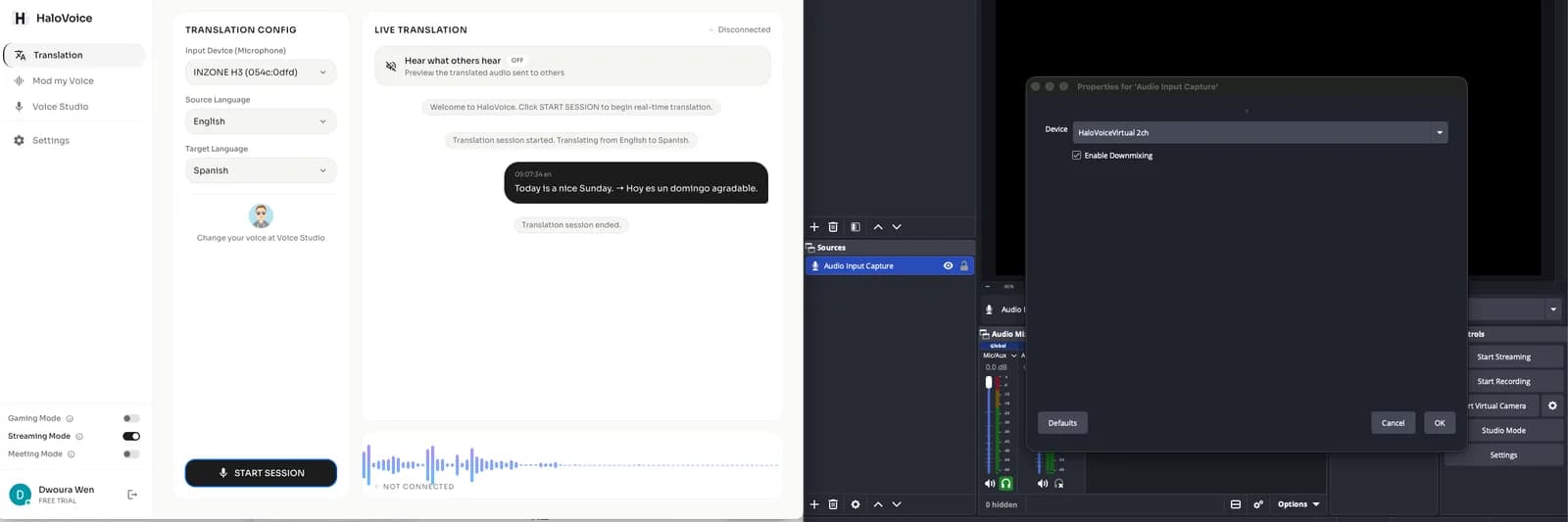The height and width of the screenshot is (522, 1568).
Task: Click second channel headphone monitoring icon
Action: pyautogui.click(x=1058, y=484)
